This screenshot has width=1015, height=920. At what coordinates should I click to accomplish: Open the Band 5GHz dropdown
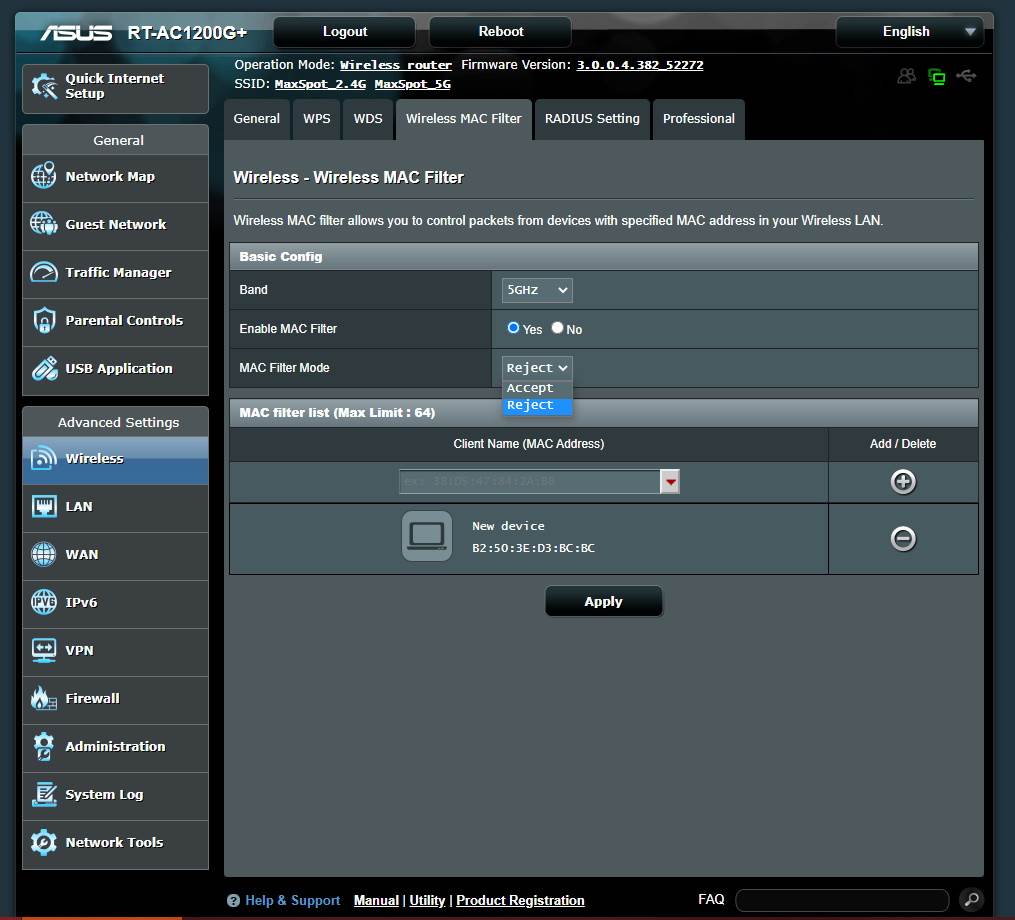click(x=537, y=290)
